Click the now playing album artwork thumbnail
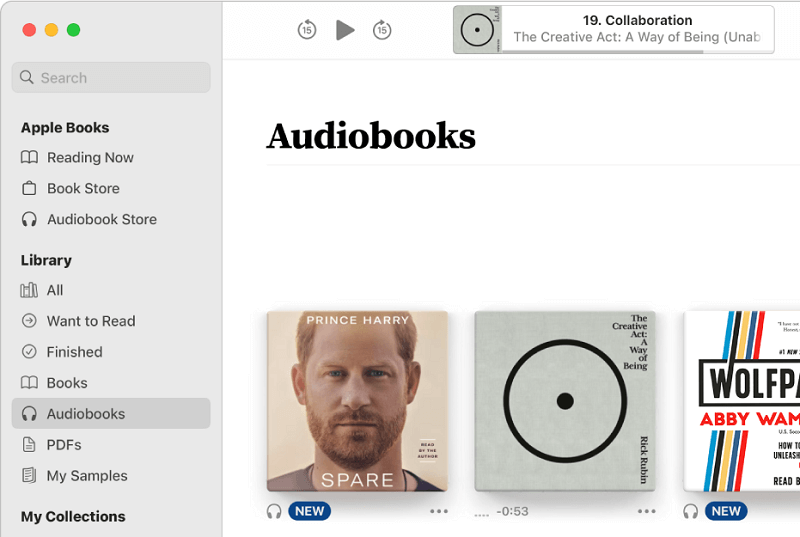This screenshot has height=537, width=800. click(477, 30)
